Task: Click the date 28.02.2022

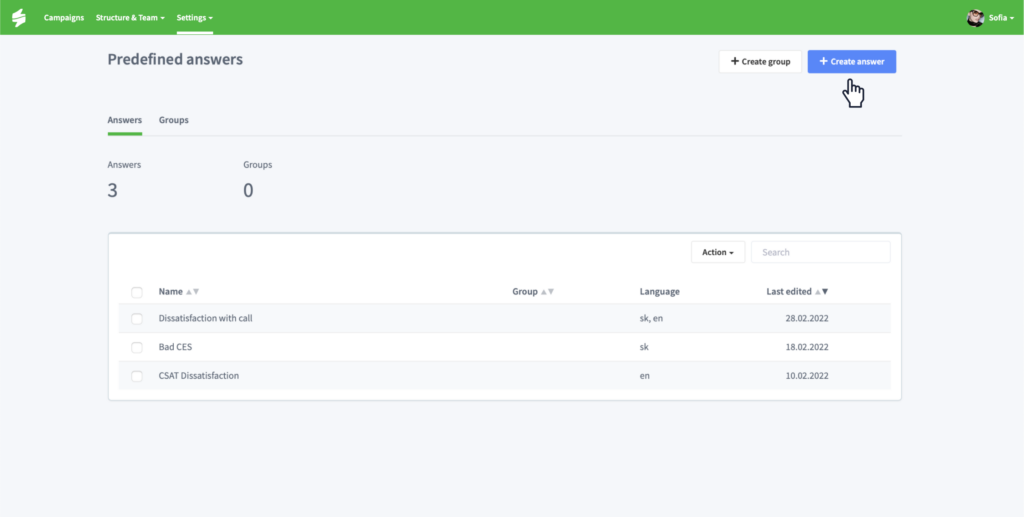Action: pos(807,319)
